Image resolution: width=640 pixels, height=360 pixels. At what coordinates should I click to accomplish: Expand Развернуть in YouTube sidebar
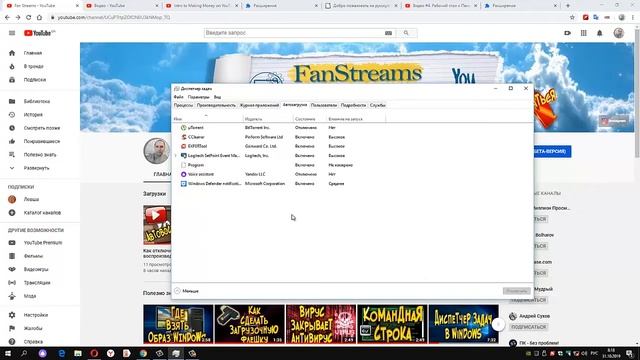[x=36, y=168]
